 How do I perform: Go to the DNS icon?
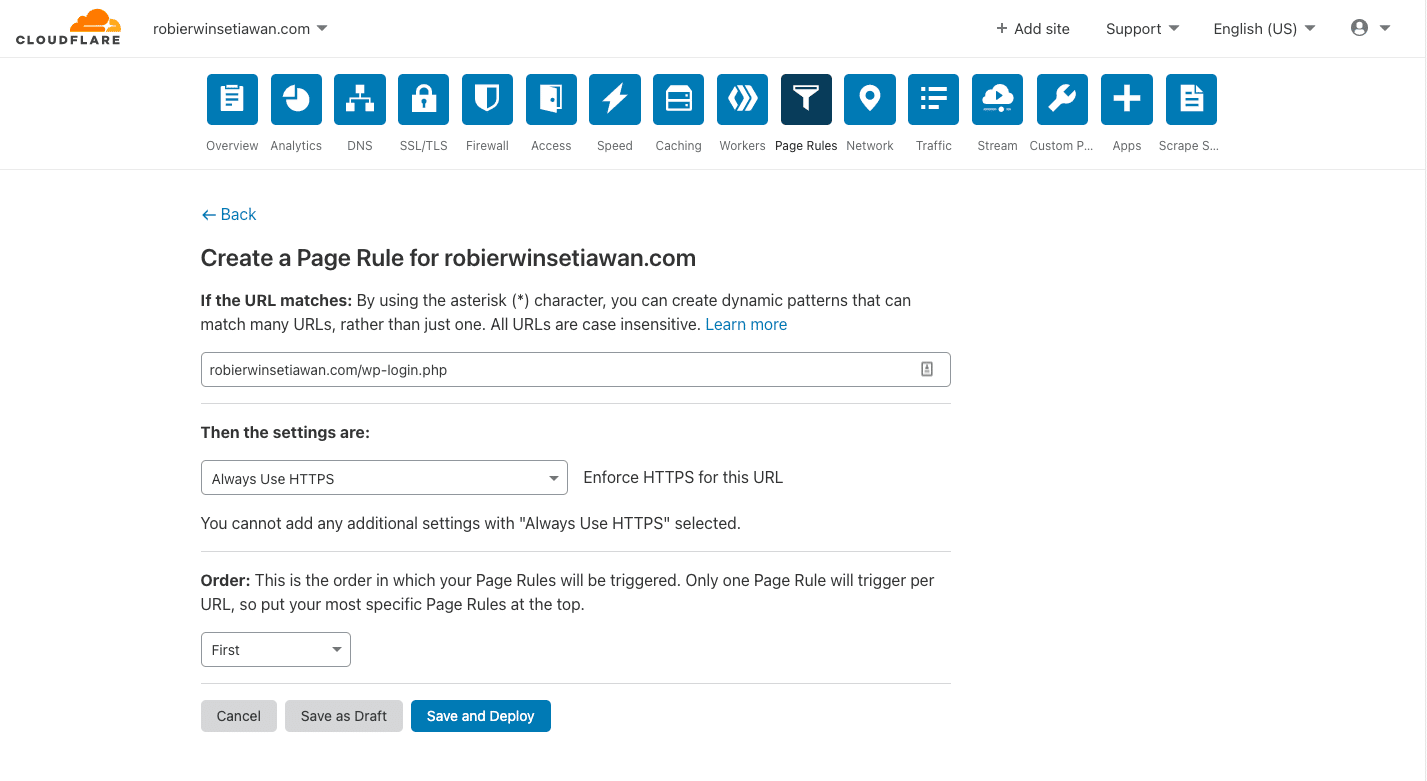click(360, 99)
